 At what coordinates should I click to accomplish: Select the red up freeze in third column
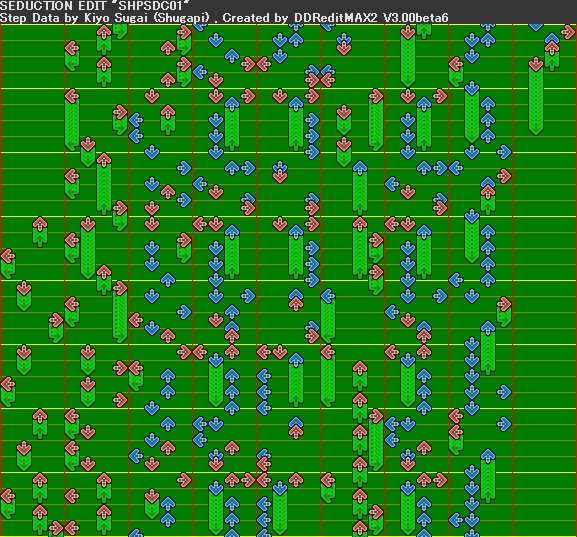click(168, 120)
